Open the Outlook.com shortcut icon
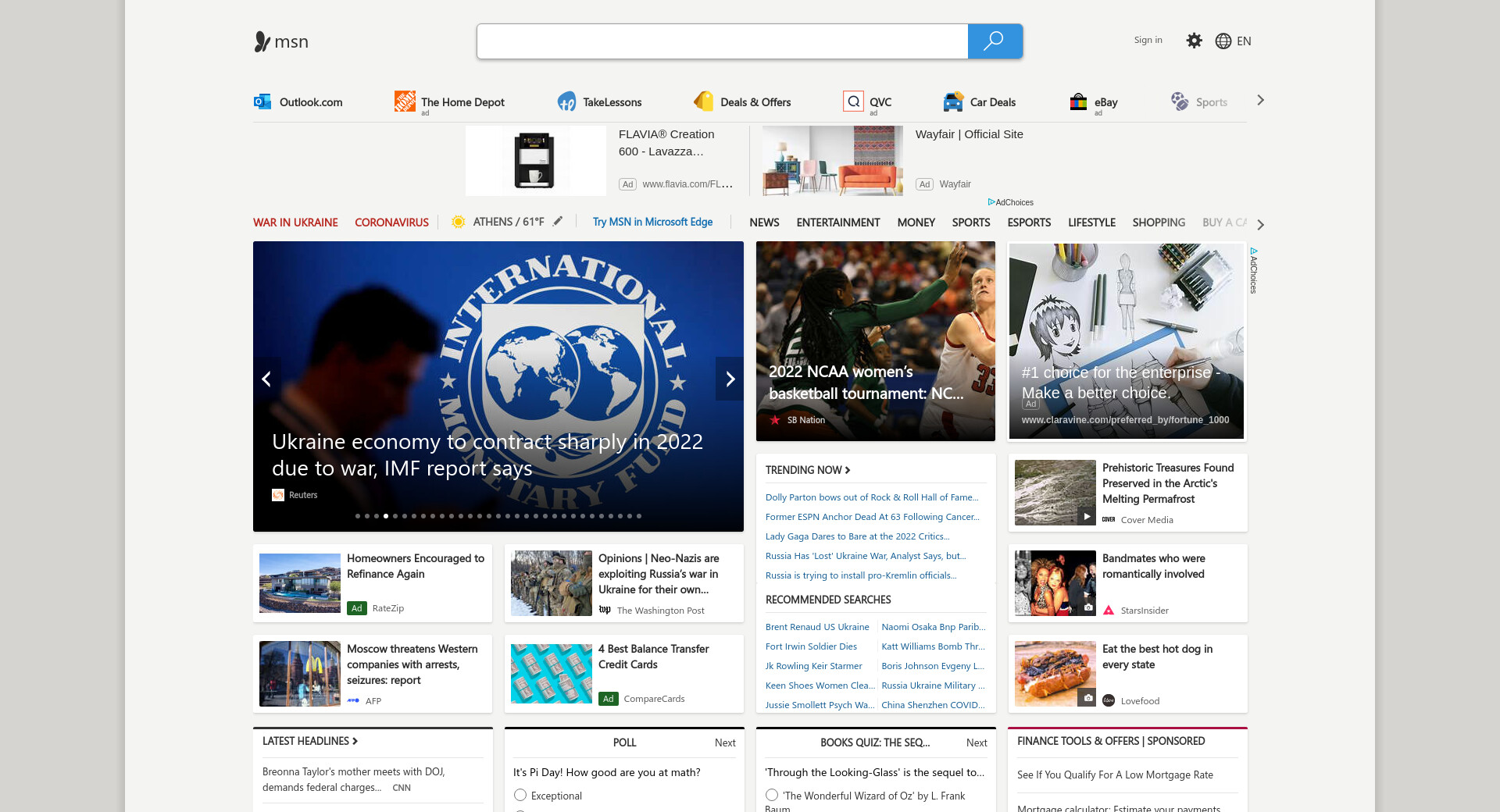Image resolution: width=1500 pixels, height=812 pixels. click(x=262, y=101)
